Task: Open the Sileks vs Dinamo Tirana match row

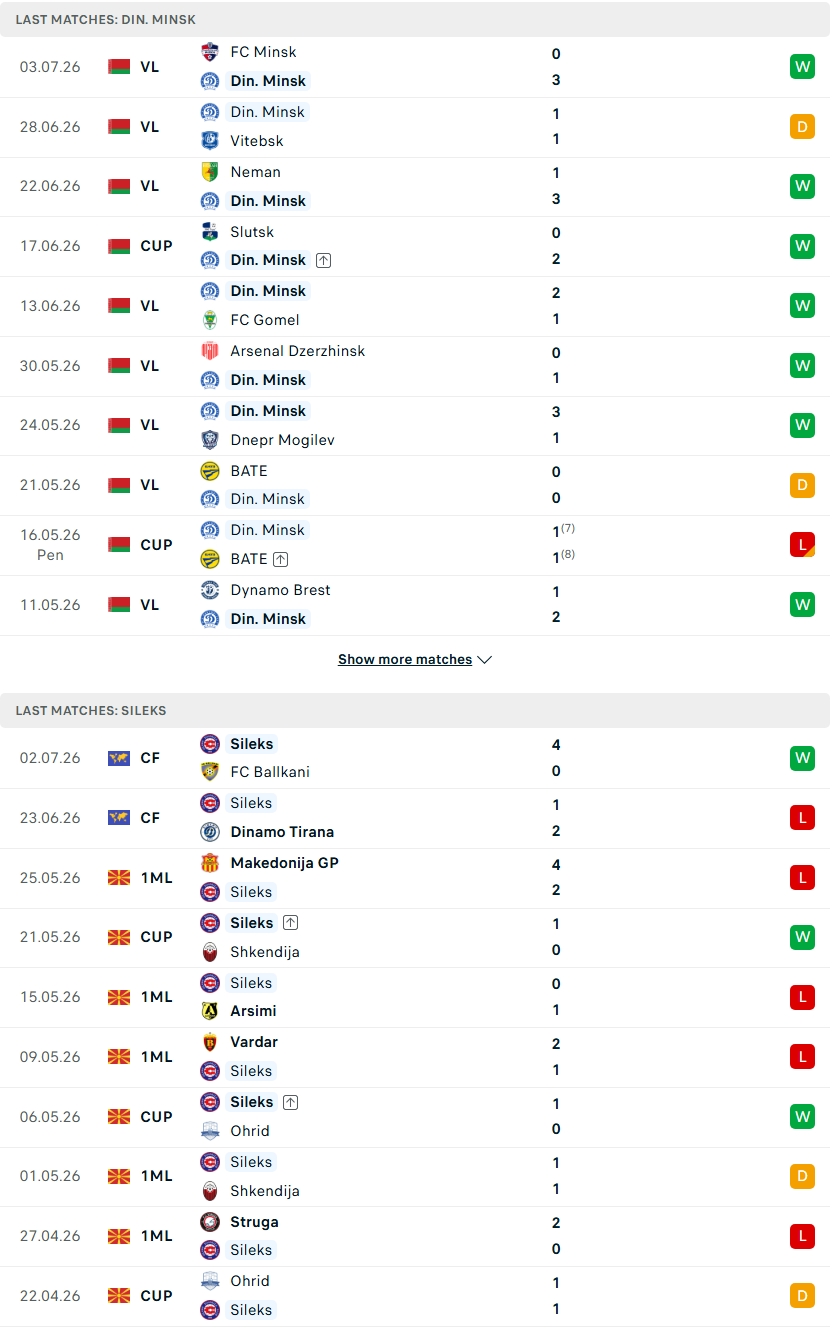Action: click(415, 818)
